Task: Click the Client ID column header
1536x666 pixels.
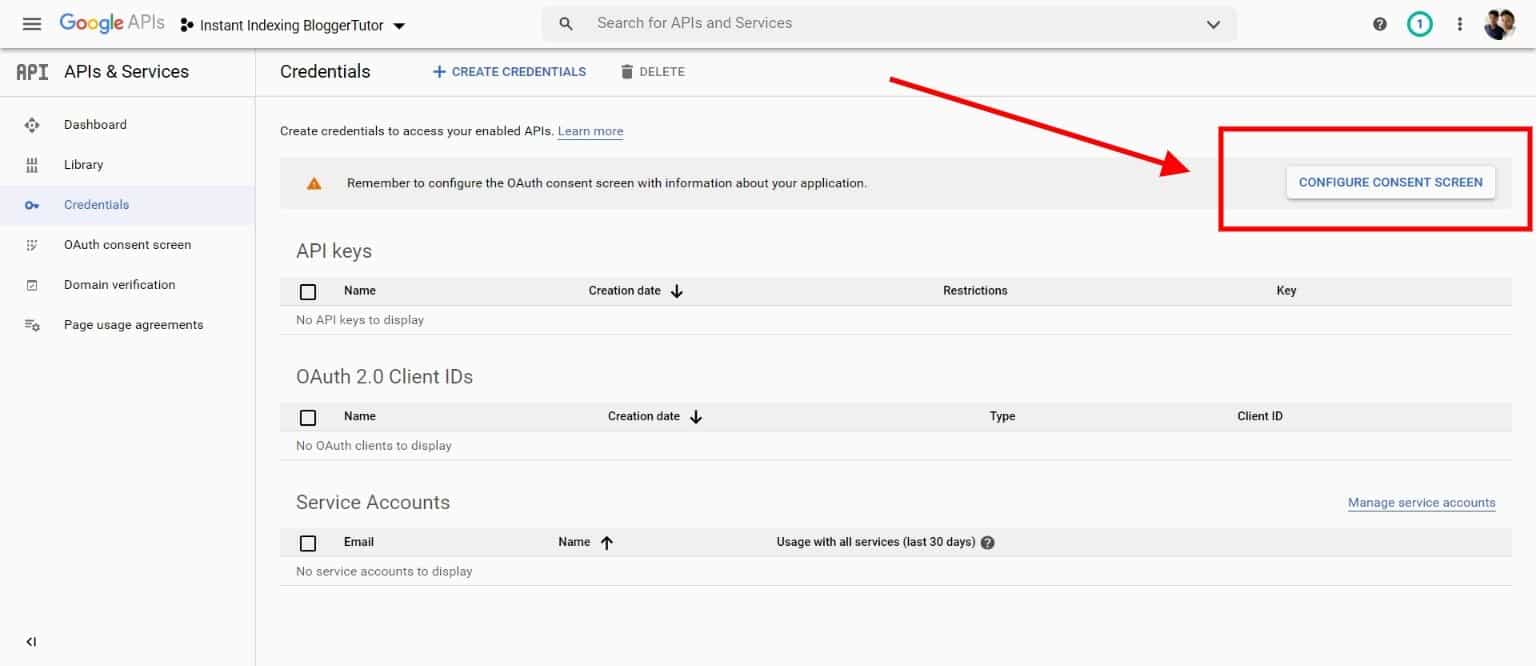Action: [1260, 416]
